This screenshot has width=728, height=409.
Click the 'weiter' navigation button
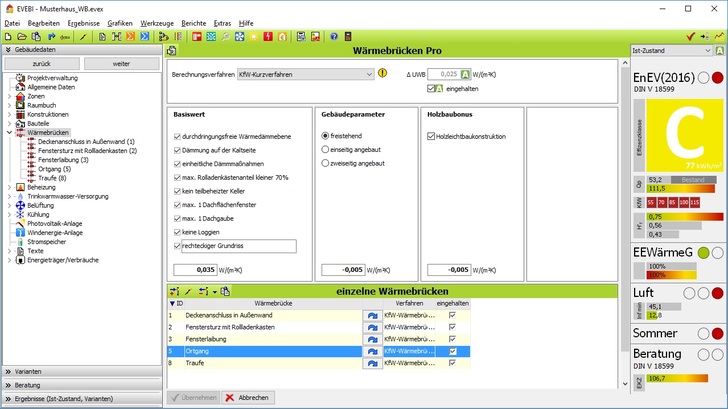120,63
